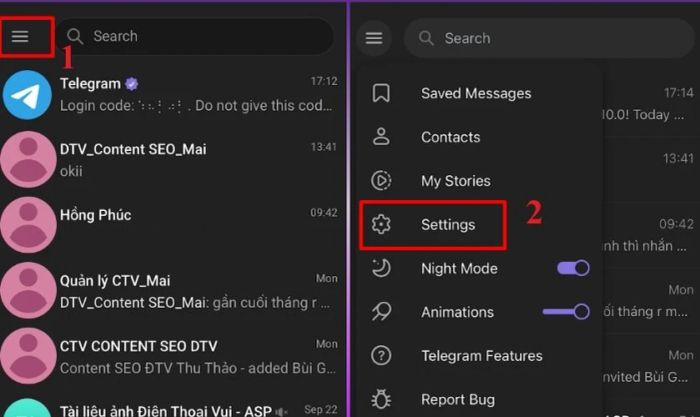Click the Search field in right panel
The width and height of the screenshot is (700, 417).
pos(548,38)
